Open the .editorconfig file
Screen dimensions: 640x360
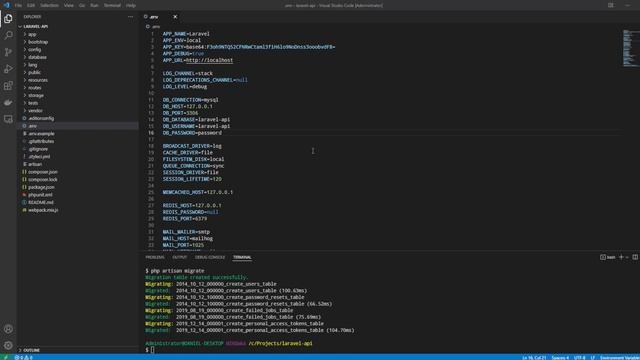78,118
